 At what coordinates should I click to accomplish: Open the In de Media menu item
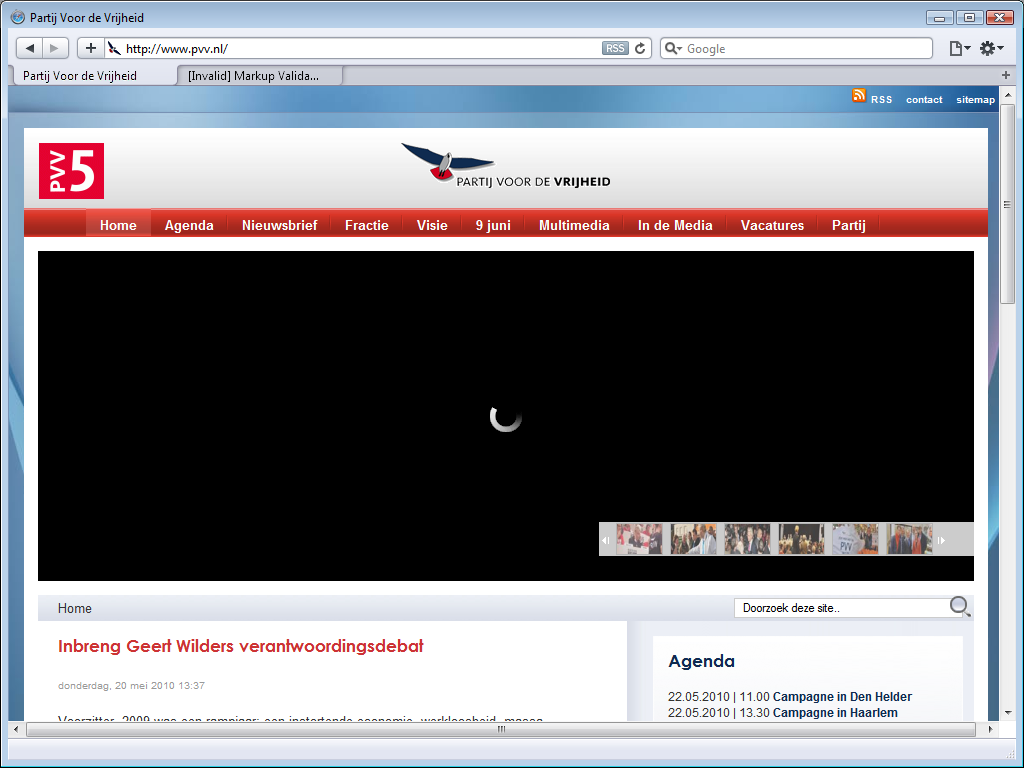(x=675, y=225)
